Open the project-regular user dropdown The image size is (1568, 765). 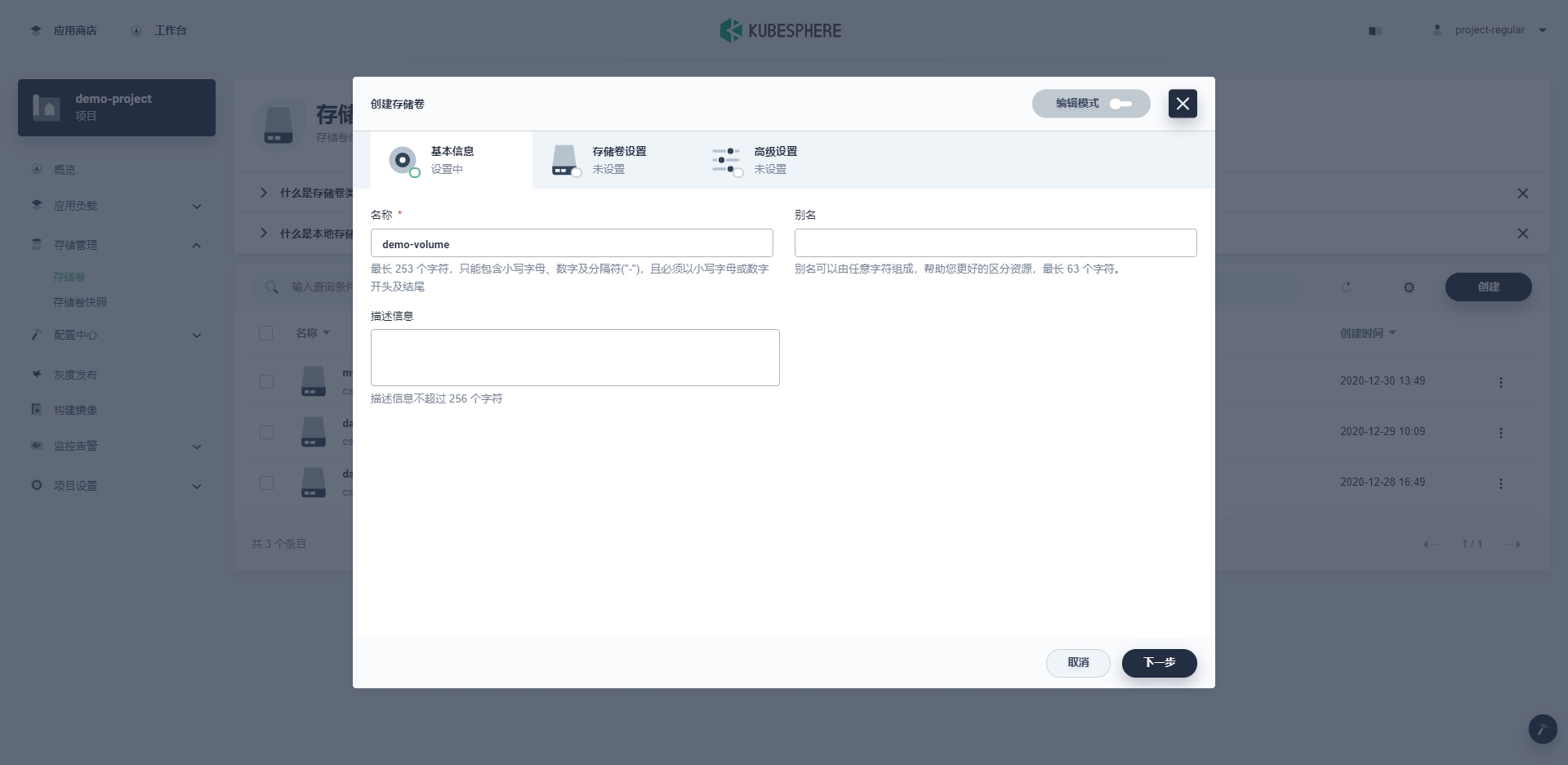pos(1490,30)
